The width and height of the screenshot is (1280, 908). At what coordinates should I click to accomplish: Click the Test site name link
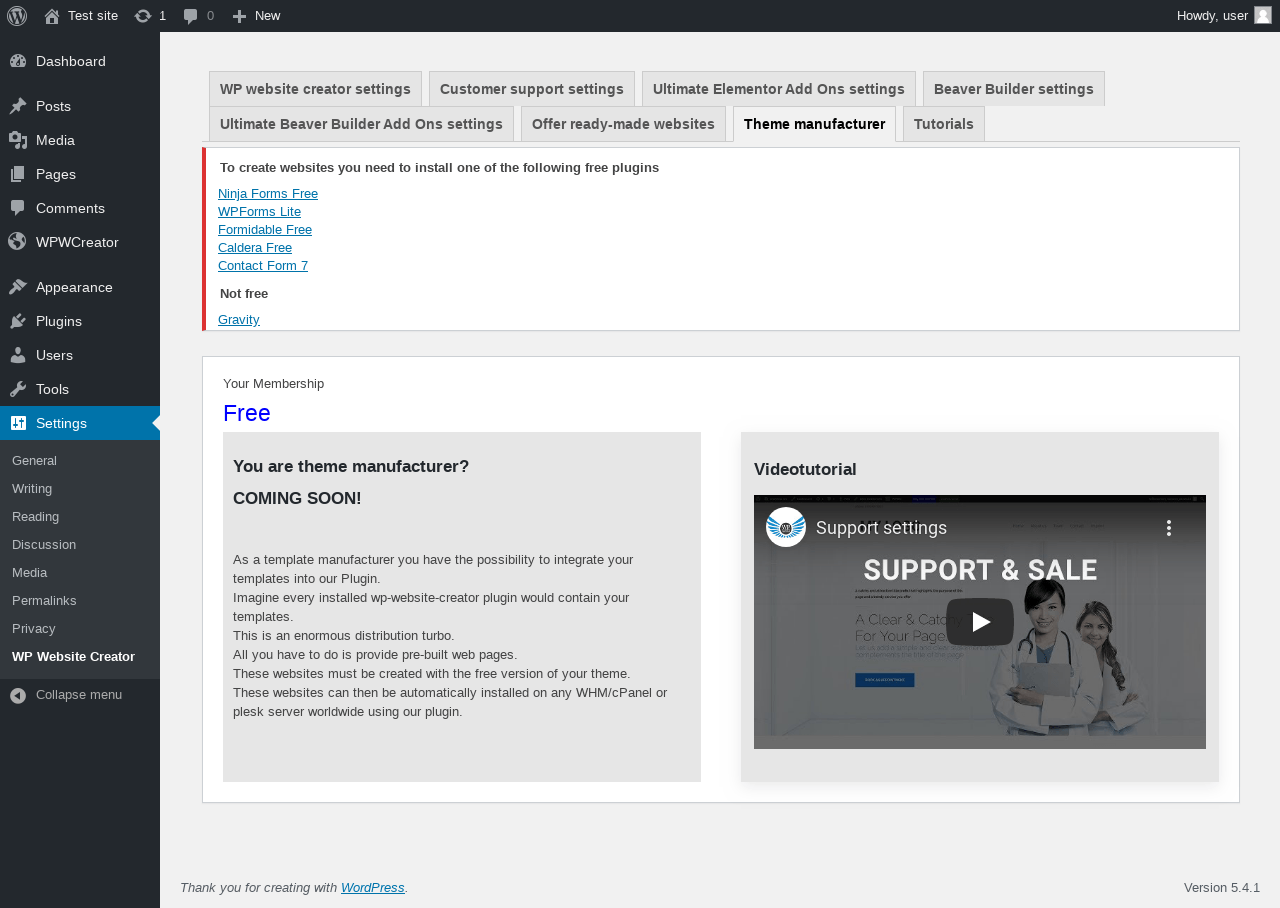[x=93, y=16]
